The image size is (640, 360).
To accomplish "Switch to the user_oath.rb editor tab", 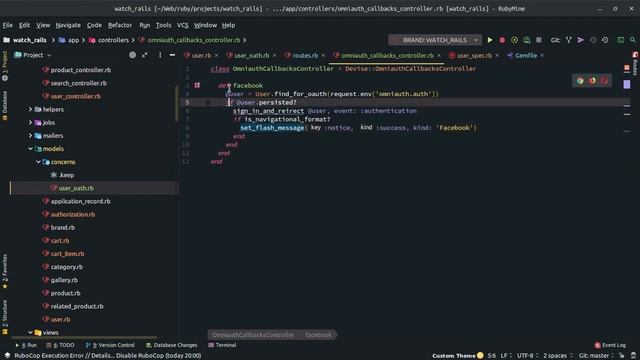I will tap(251, 56).
